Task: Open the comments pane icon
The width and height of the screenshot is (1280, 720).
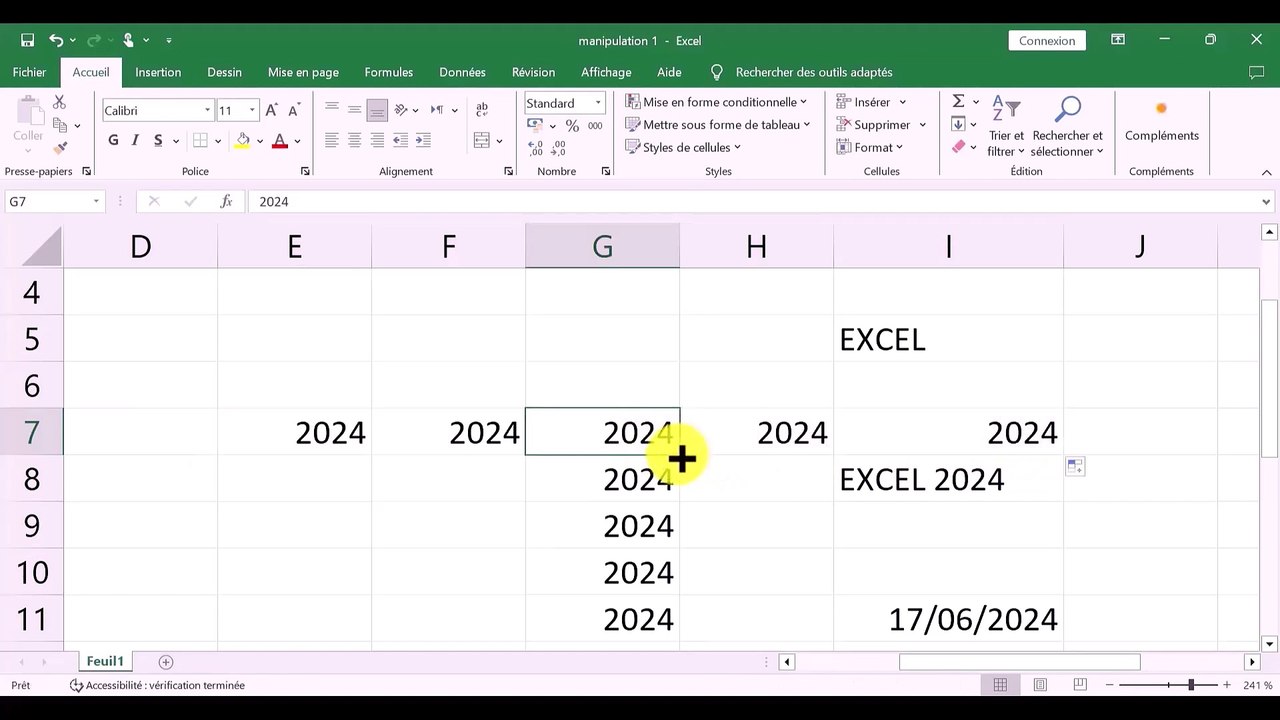Action: click(1257, 72)
